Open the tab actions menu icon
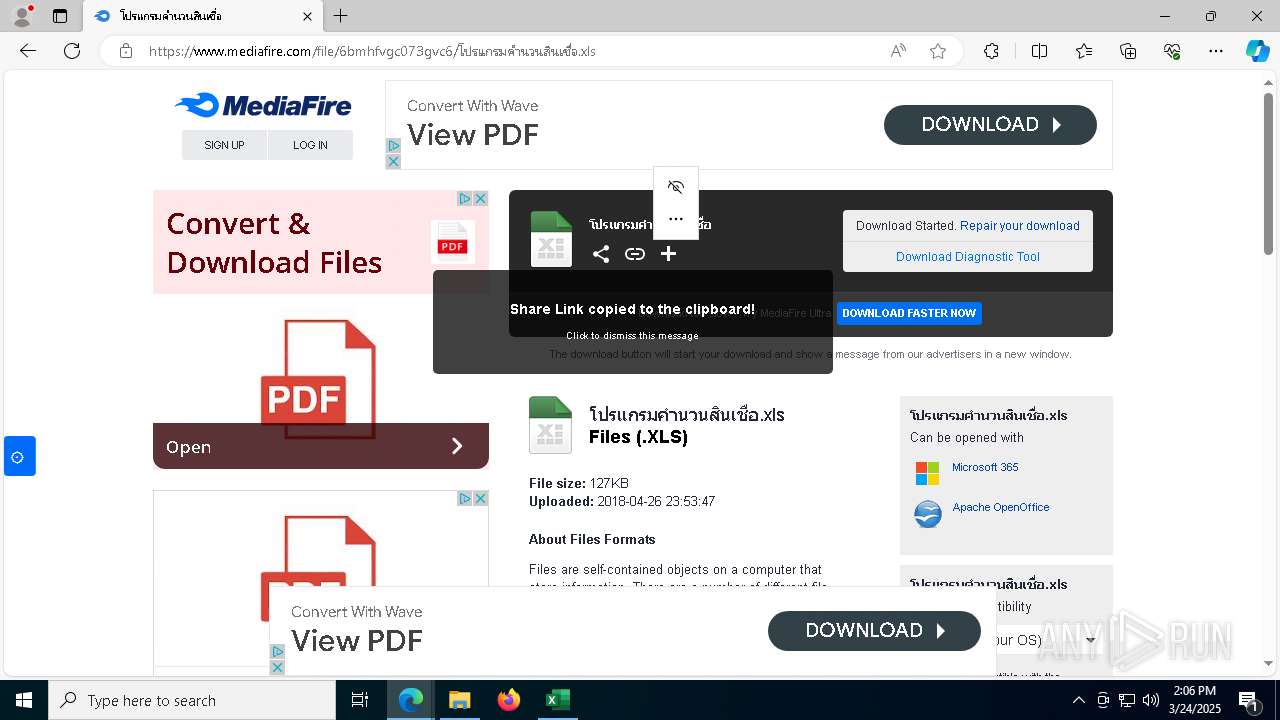 [x=60, y=16]
